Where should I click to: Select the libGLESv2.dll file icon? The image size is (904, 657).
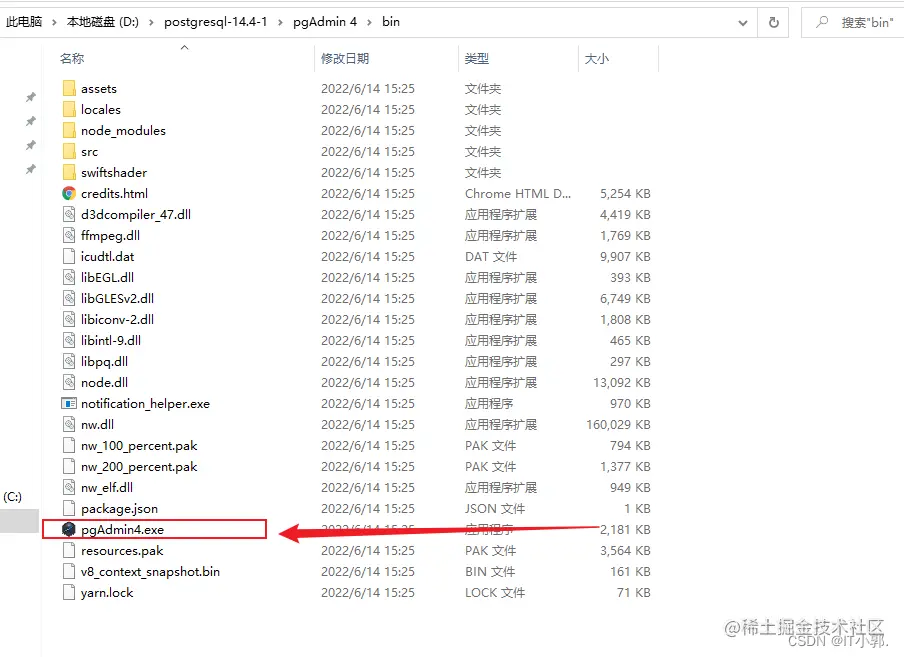point(69,299)
